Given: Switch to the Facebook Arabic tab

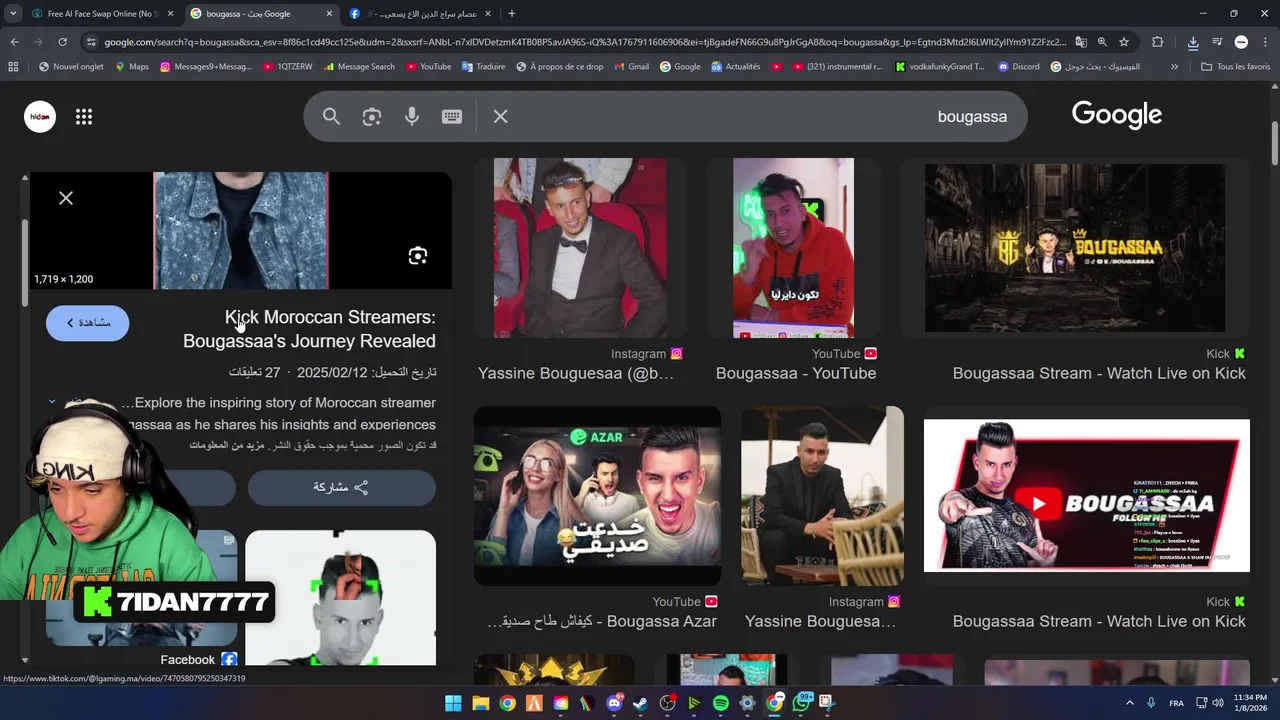Looking at the screenshot, I should point(420,14).
